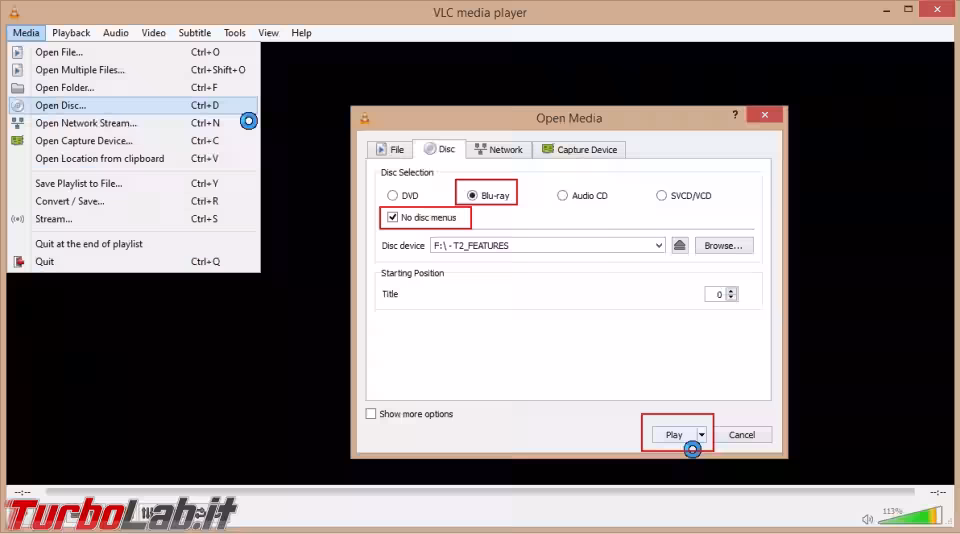Choose Open Location from clipboard
The image size is (960, 534).
click(132, 159)
